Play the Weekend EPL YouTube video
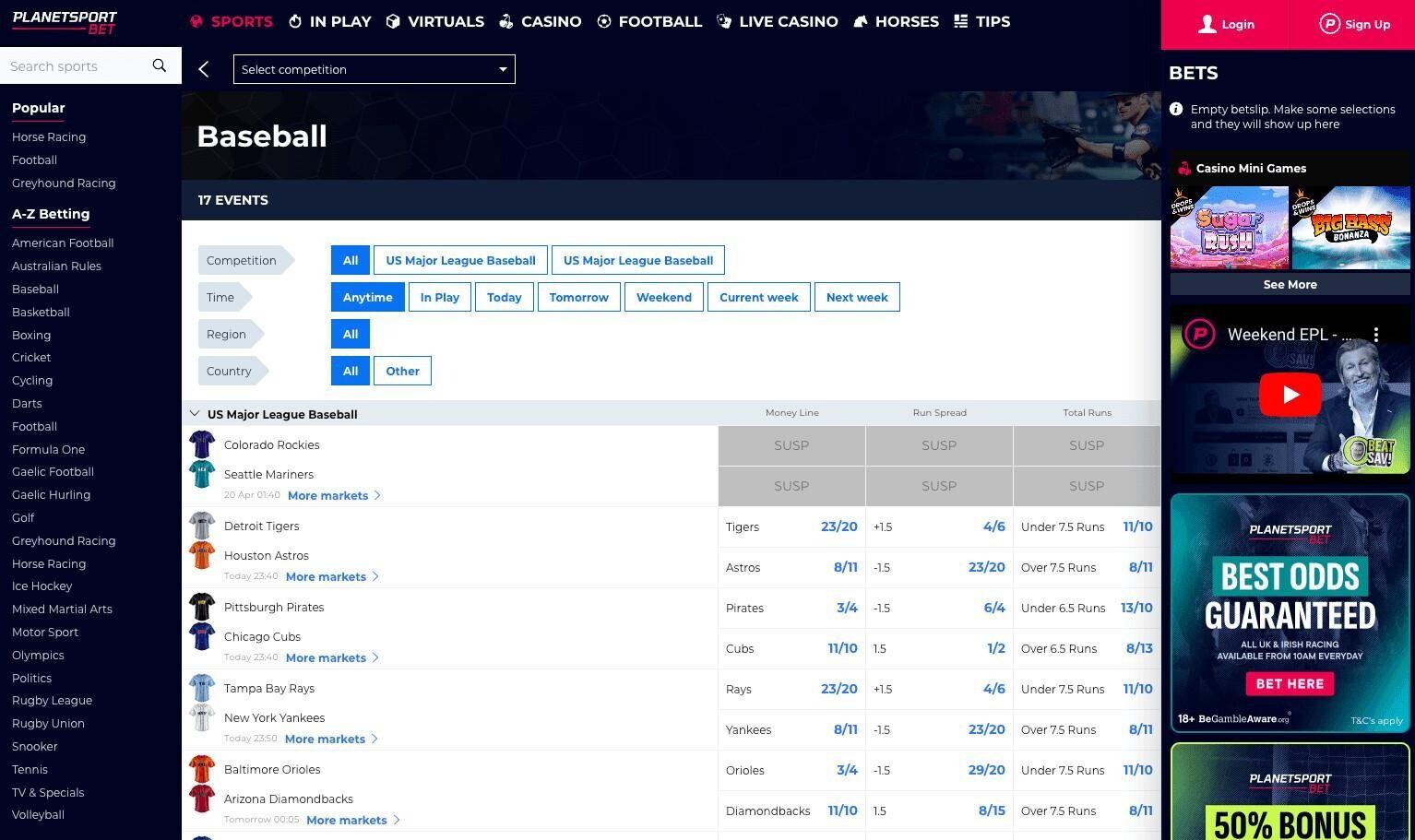The image size is (1415, 840). [1290, 395]
